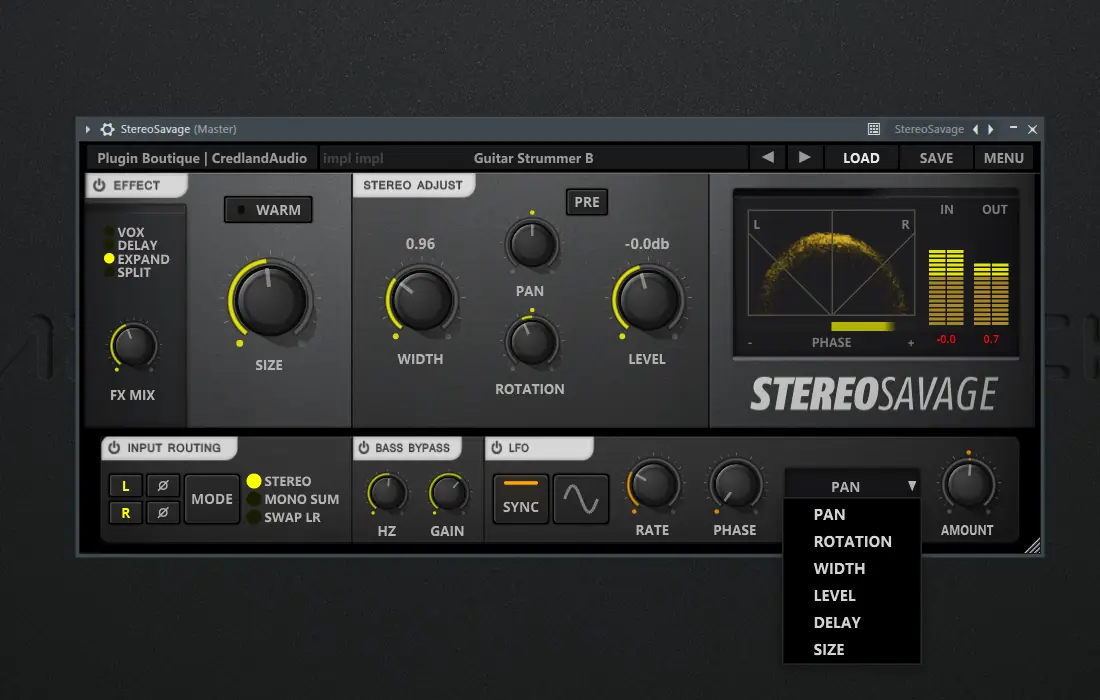This screenshot has width=1100, height=700.
Task: Choose SIZE from LFO target list
Action: click(x=852, y=649)
